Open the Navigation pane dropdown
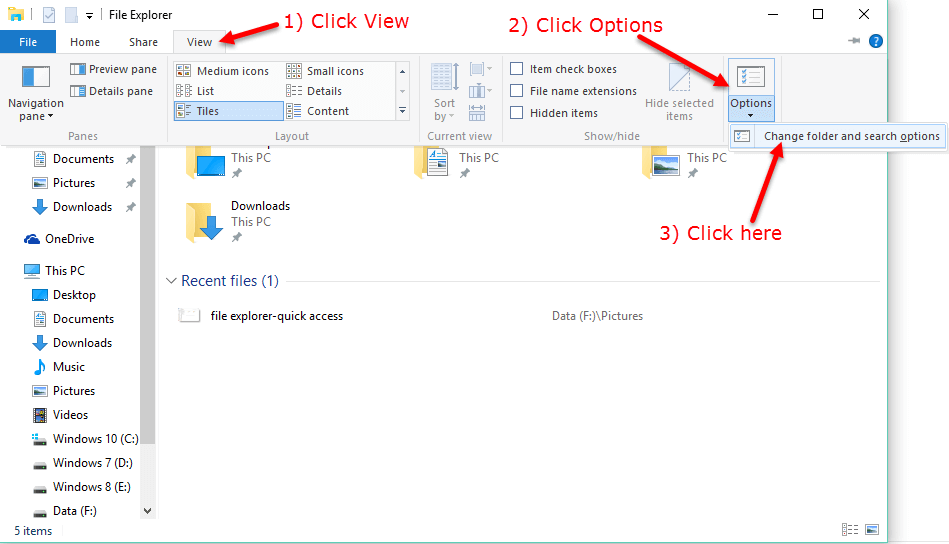 (x=36, y=93)
